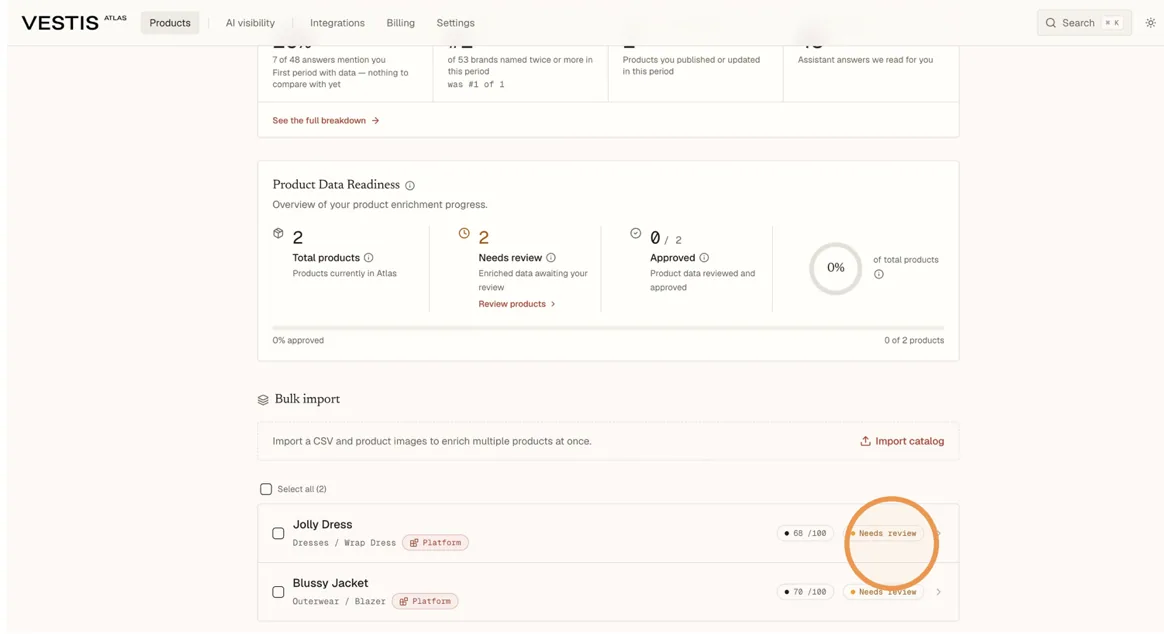Open the Review products link
The height and width of the screenshot is (634, 1164).
pyautogui.click(x=517, y=304)
